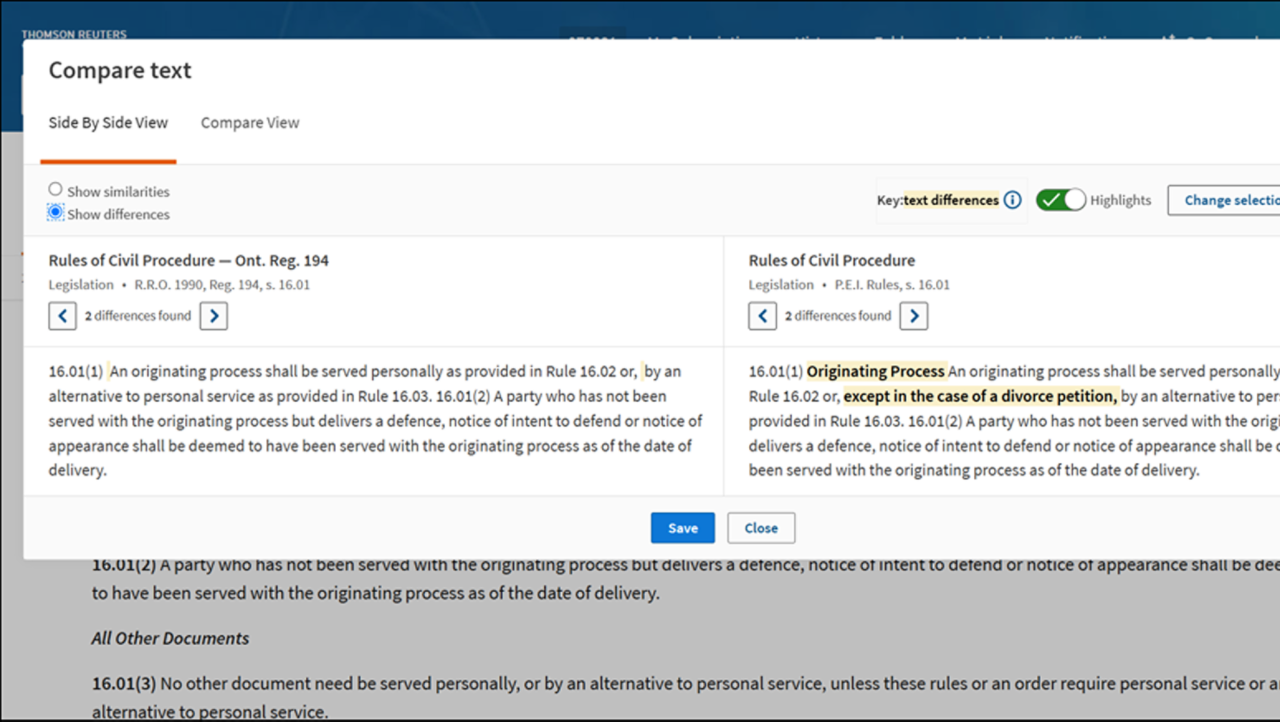This screenshot has height=722, width=1280.
Task: Go to previous difference in Ont. Reg. 194
Action: [x=62, y=317]
